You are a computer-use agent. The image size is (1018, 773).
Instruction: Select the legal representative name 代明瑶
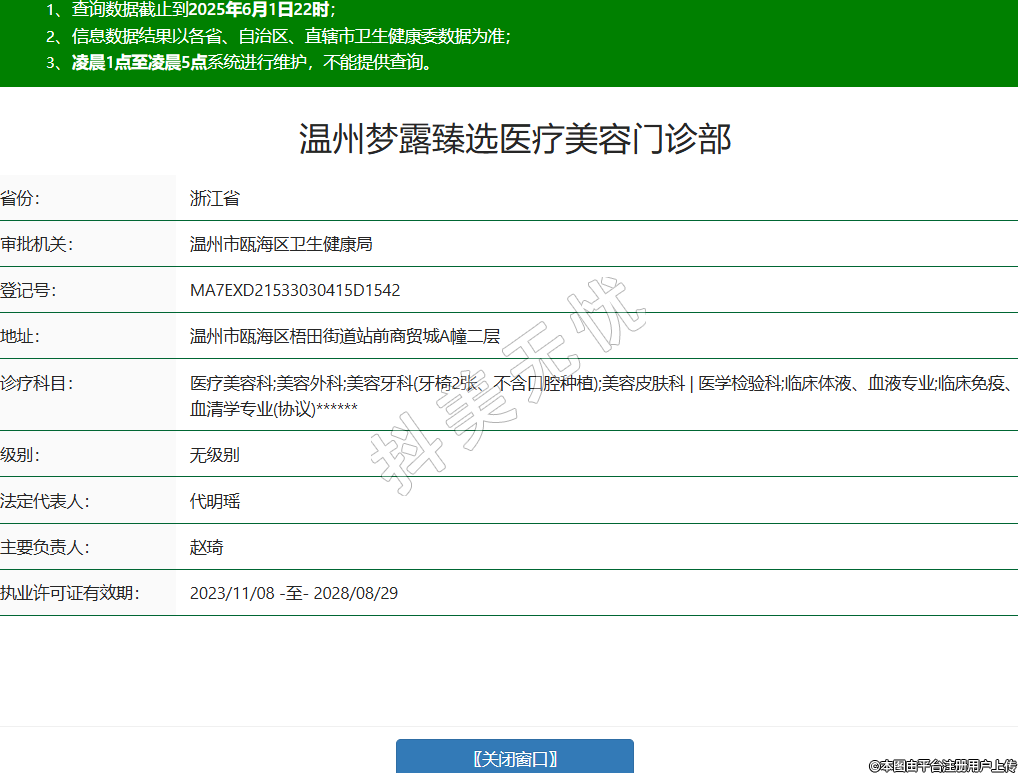215,501
